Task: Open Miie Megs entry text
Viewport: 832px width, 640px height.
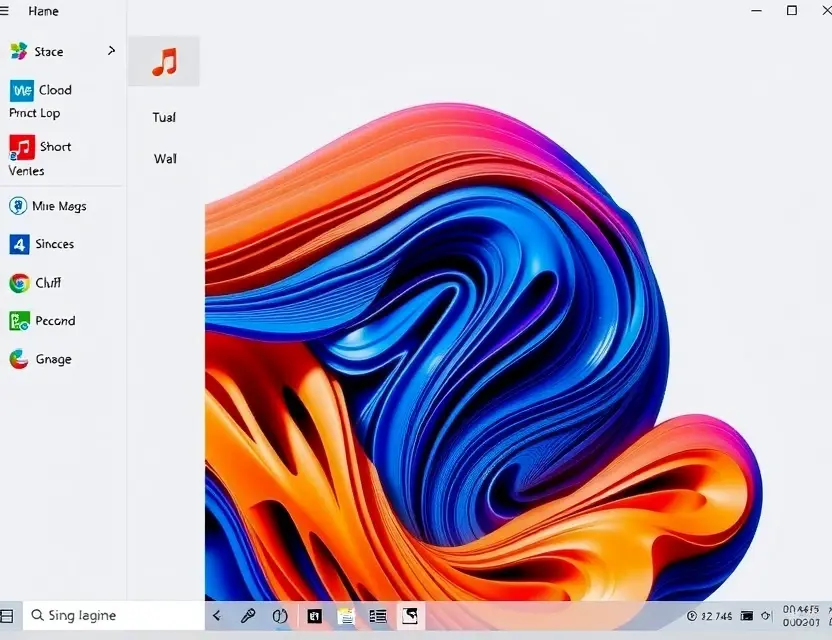Action: (x=59, y=206)
